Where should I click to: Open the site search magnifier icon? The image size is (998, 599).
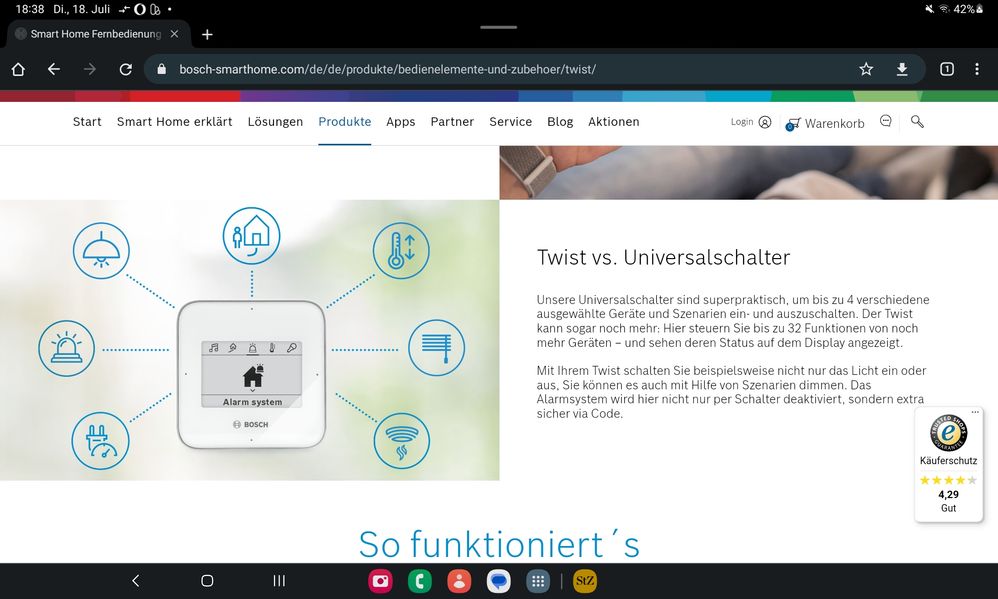click(x=918, y=121)
